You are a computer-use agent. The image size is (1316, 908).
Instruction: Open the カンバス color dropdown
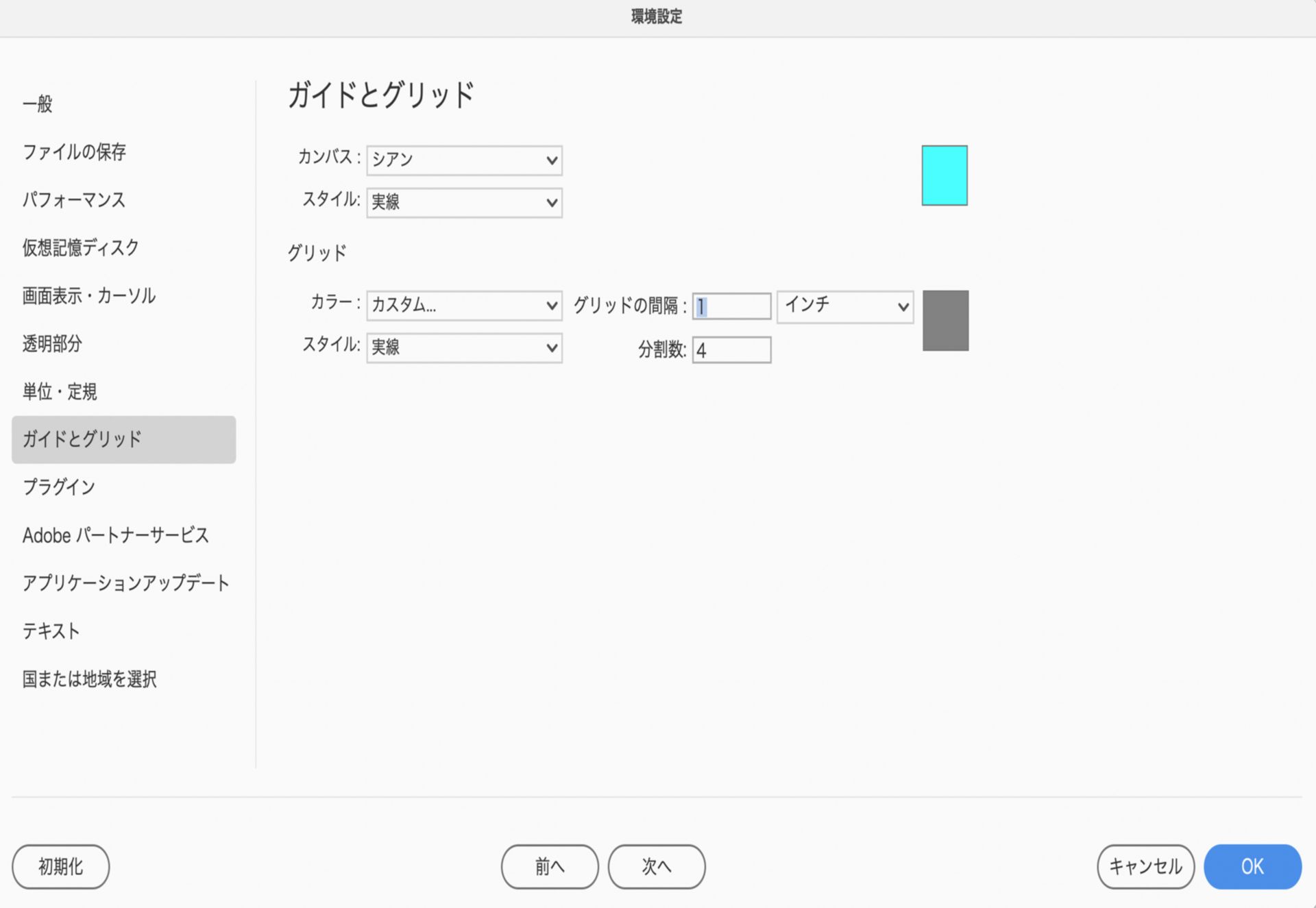click(464, 160)
